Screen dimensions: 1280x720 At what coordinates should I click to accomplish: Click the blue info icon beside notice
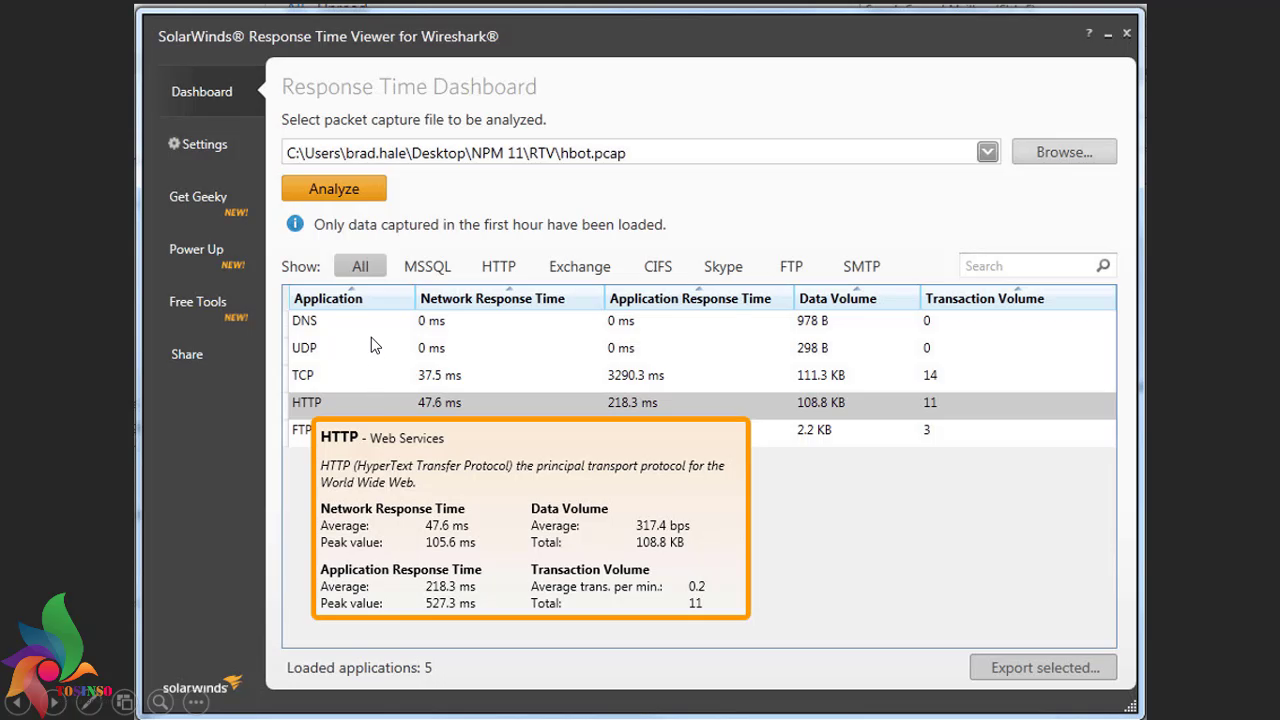point(295,224)
